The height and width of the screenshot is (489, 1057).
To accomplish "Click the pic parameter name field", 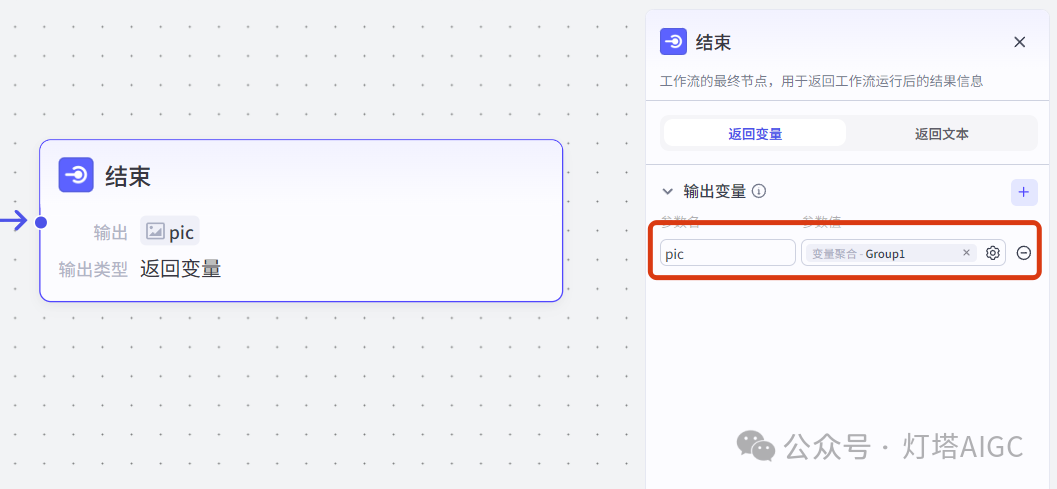I will [728, 253].
